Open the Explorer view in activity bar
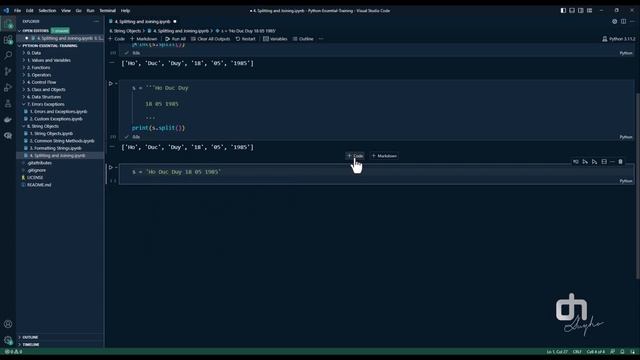The width and height of the screenshot is (640, 360). pyautogui.click(x=8, y=24)
